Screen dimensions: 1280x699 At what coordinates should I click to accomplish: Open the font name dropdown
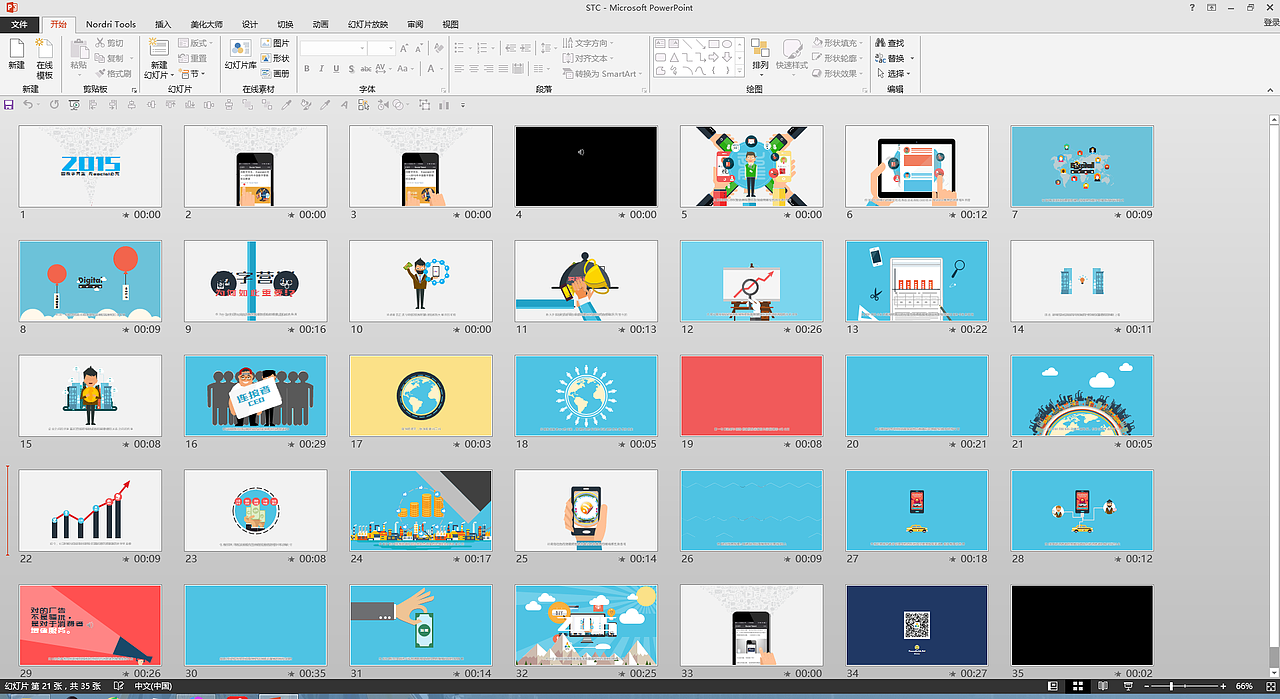[362, 48]
